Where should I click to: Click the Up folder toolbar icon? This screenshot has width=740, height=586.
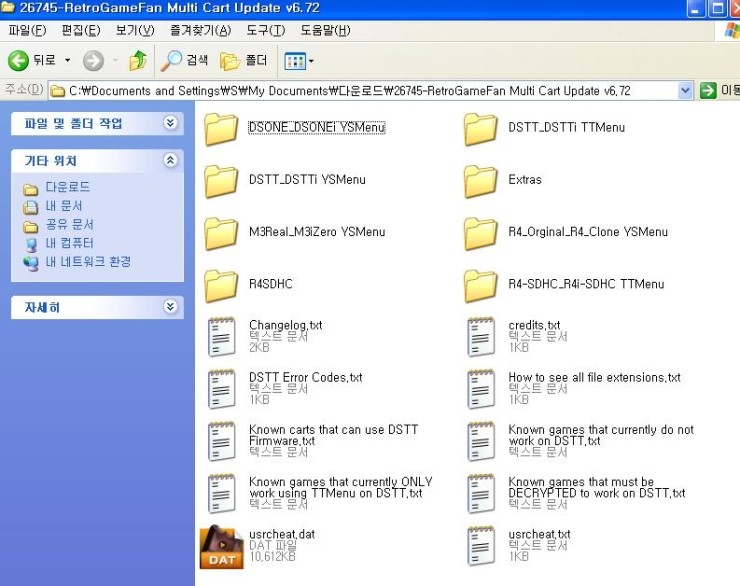tap(138, 61)
